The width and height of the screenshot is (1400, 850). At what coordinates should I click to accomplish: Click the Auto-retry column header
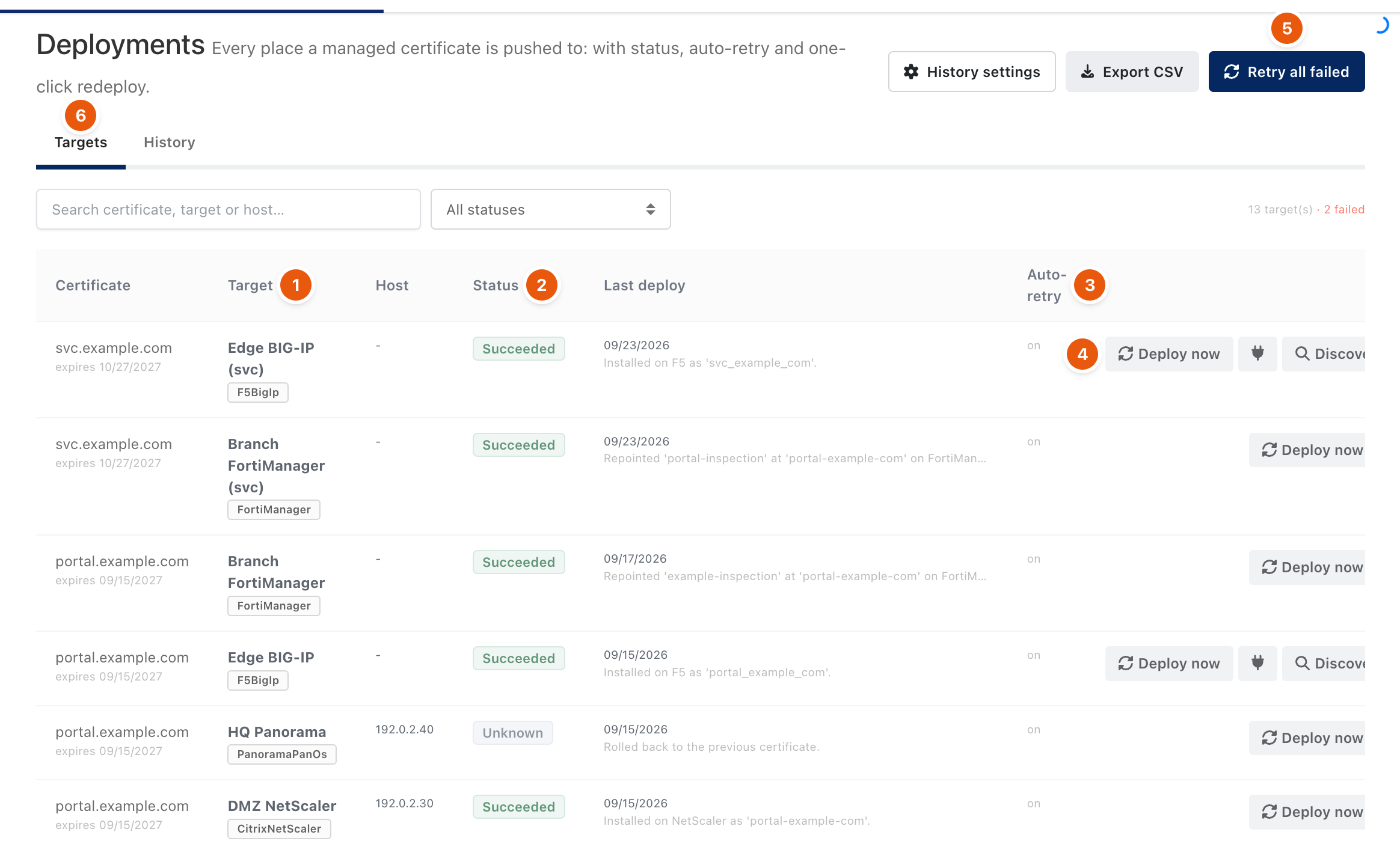1047,285
